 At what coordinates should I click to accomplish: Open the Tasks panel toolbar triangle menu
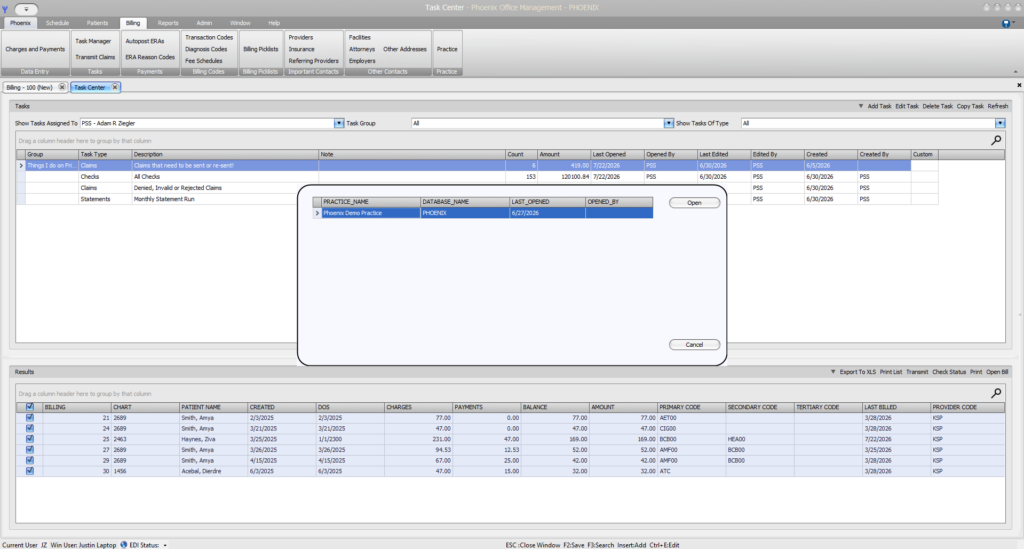tap(861, 106)
